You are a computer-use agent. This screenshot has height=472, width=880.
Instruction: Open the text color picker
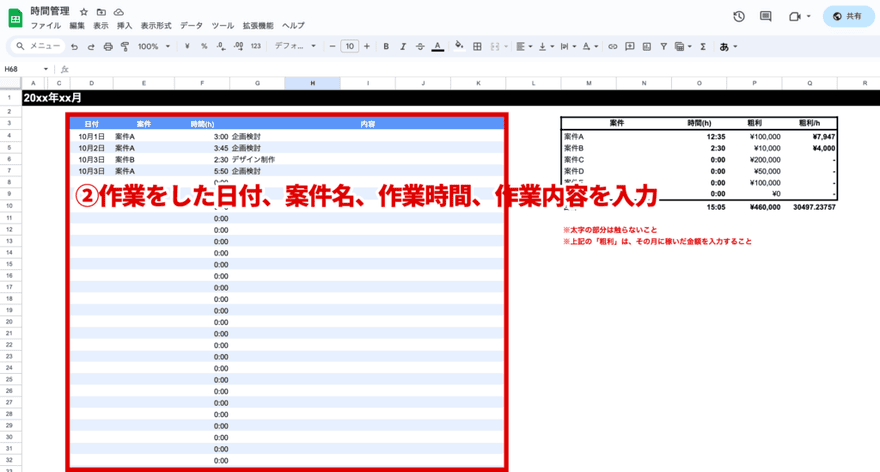click(438, 47)
